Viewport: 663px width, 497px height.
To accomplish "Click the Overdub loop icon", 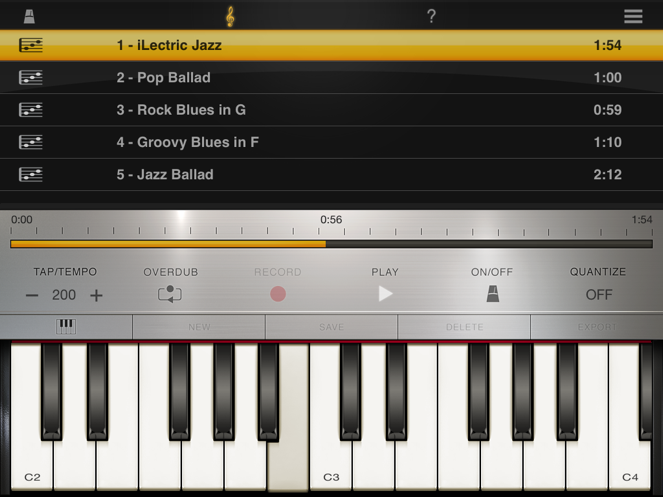I will pos(170,294).
